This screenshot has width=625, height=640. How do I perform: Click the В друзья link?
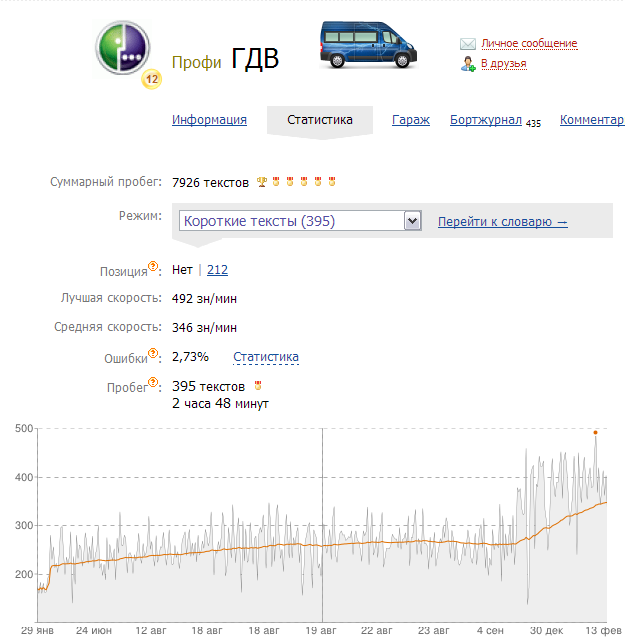click(x=504, y=64)
